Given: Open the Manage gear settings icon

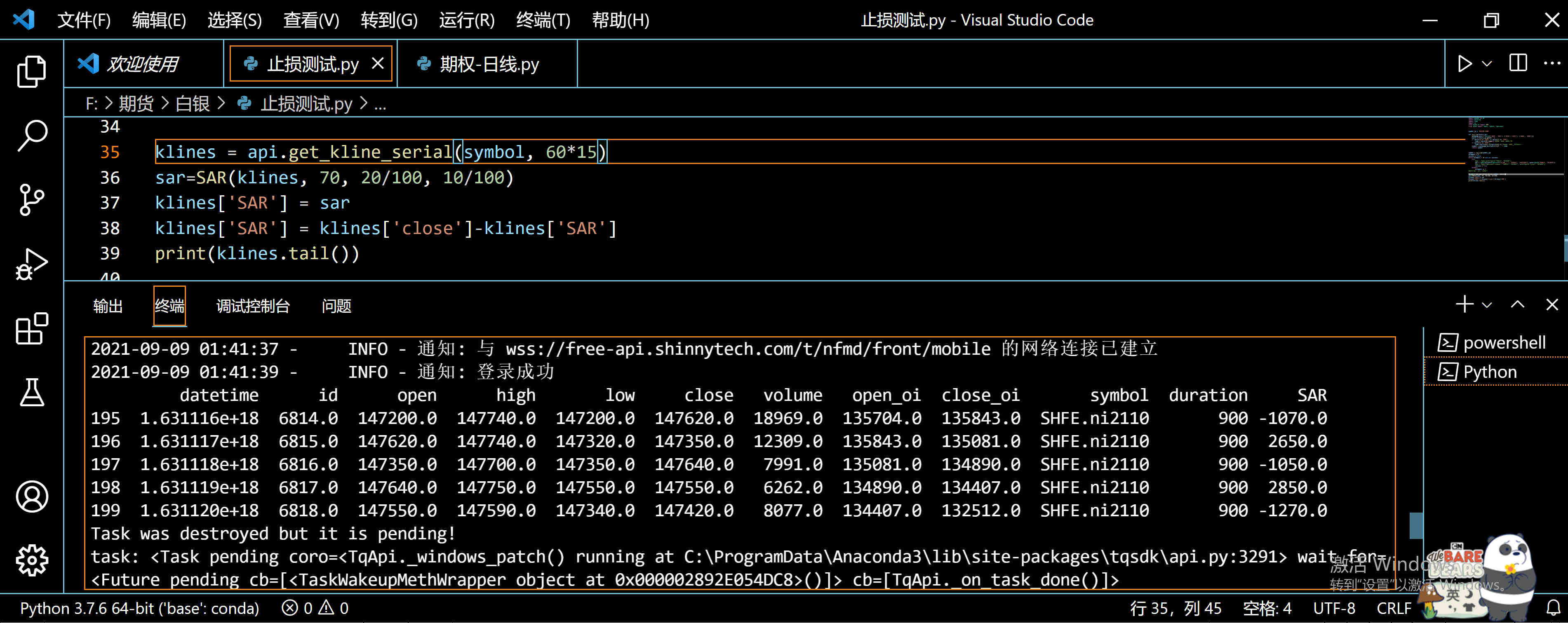Looking at the screenshot, I should coord(32,560).
